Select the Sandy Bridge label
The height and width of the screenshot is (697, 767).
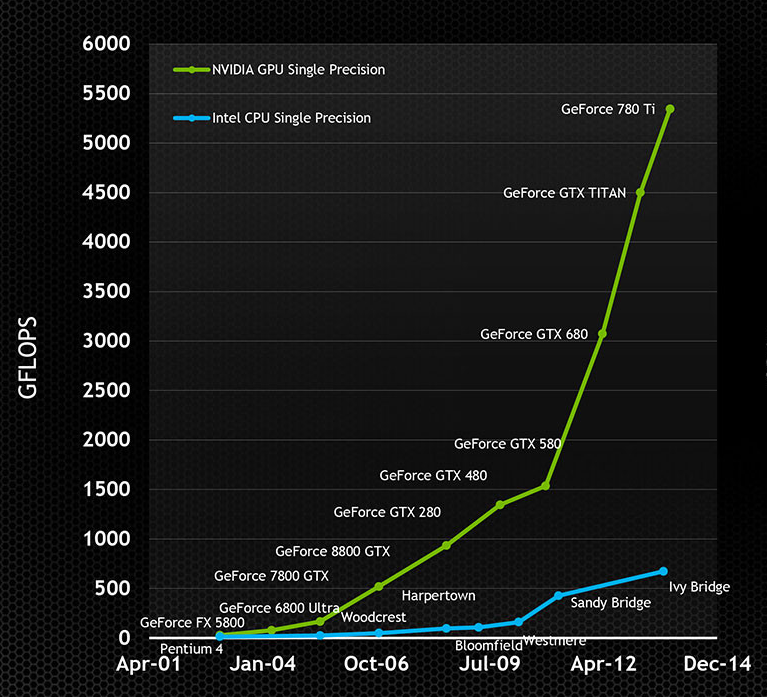tap(610, 603)
